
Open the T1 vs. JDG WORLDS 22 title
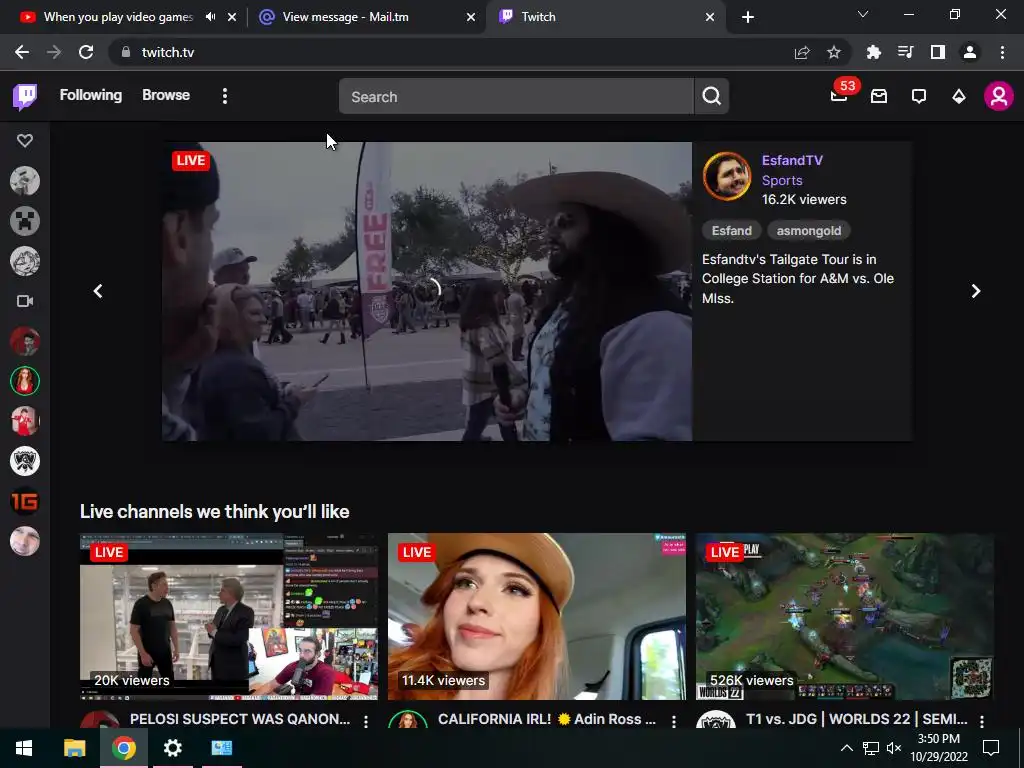point(857,719)
